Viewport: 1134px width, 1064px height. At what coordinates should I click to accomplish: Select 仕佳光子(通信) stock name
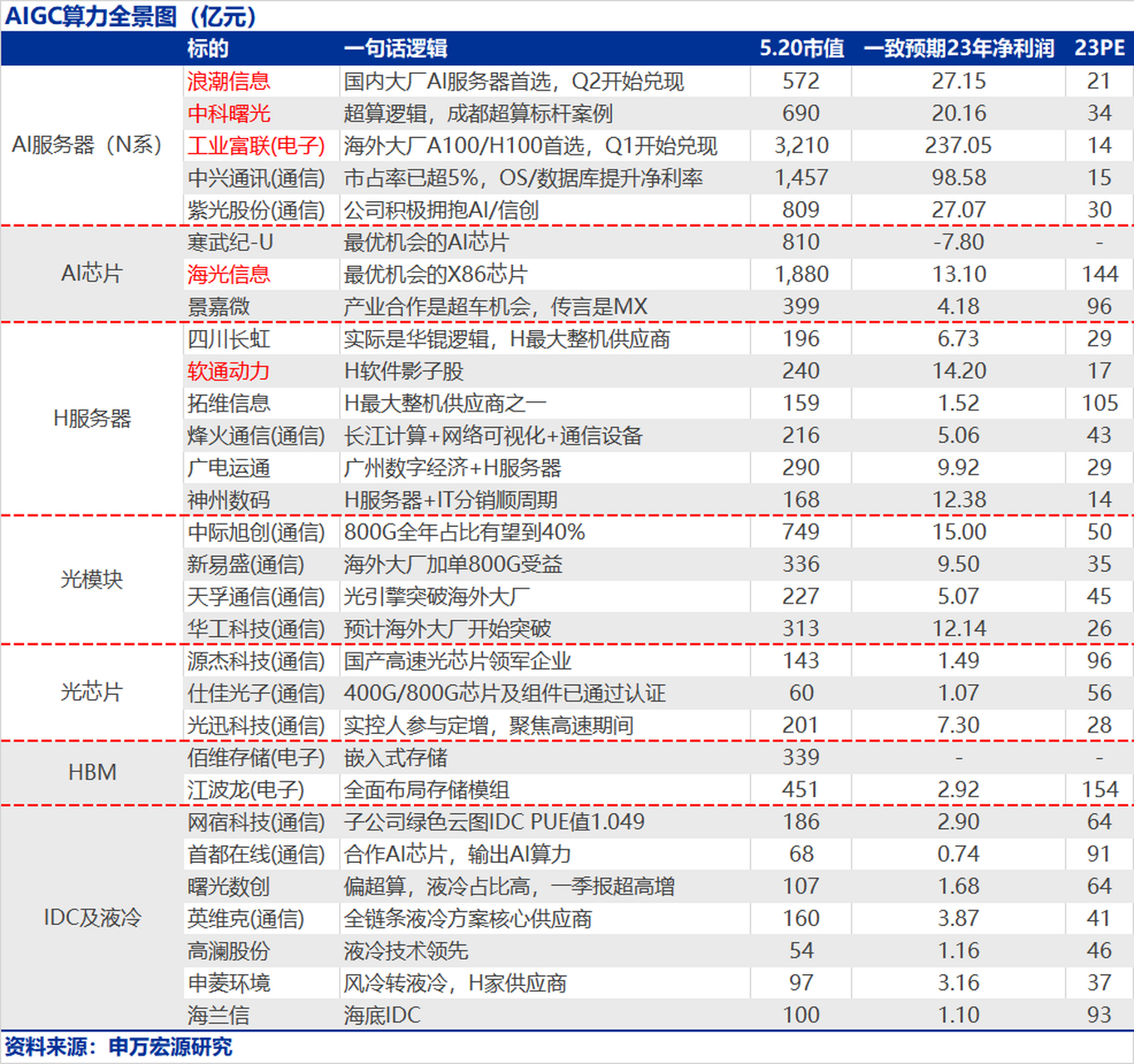(256, 693)
